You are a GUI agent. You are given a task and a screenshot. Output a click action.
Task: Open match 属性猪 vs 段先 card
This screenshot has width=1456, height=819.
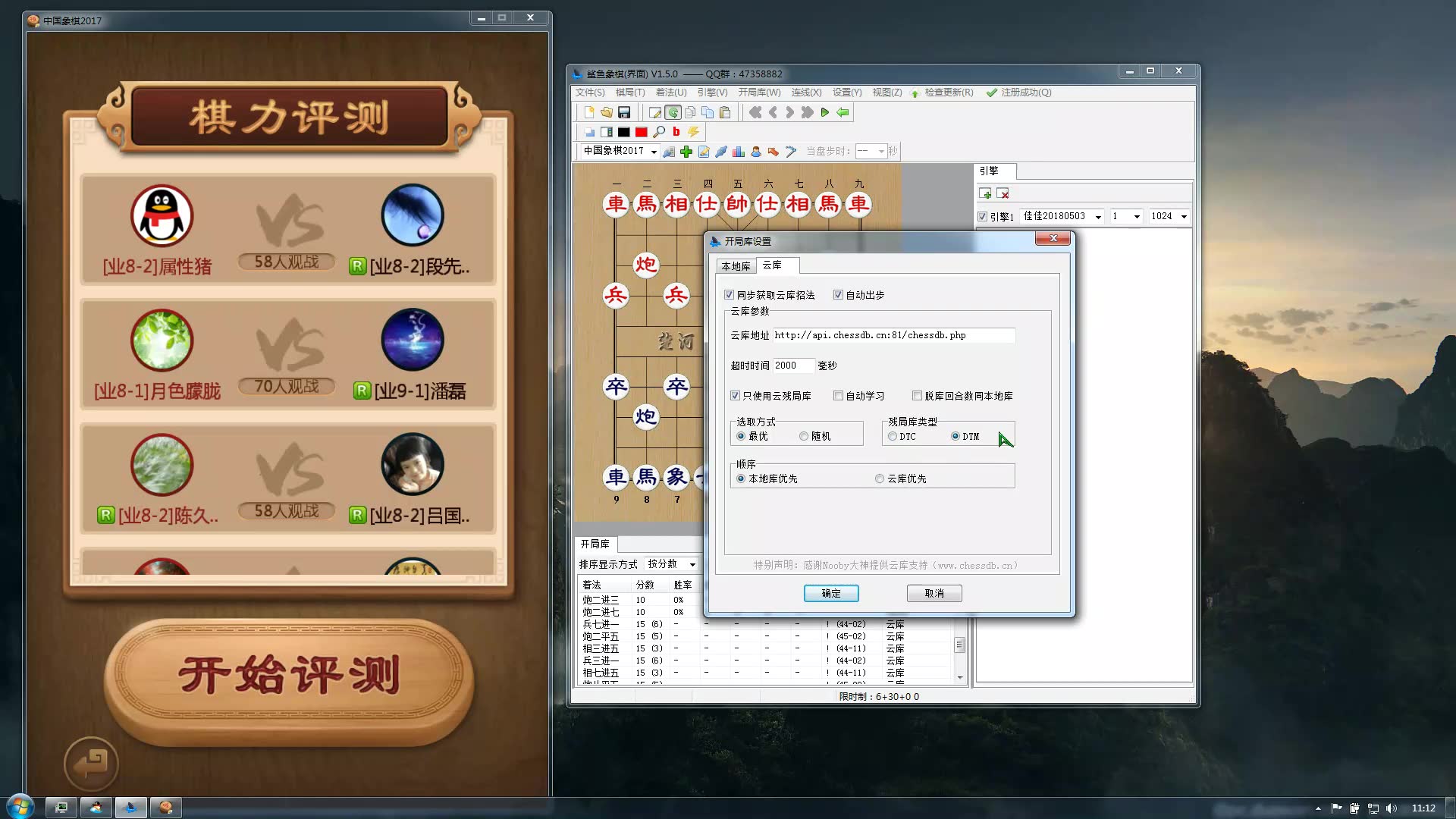288,231
